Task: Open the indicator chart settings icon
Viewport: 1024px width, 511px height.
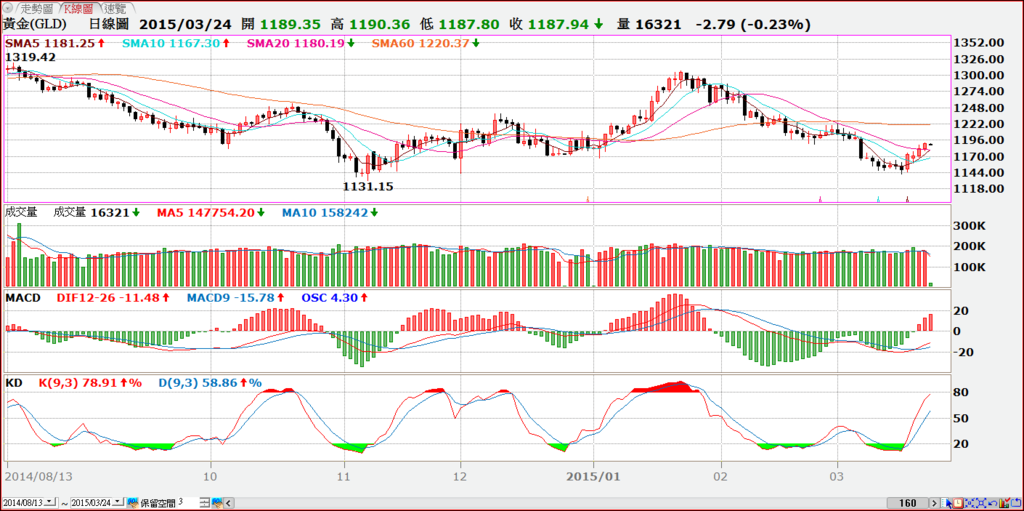Action: (1005, 503)
